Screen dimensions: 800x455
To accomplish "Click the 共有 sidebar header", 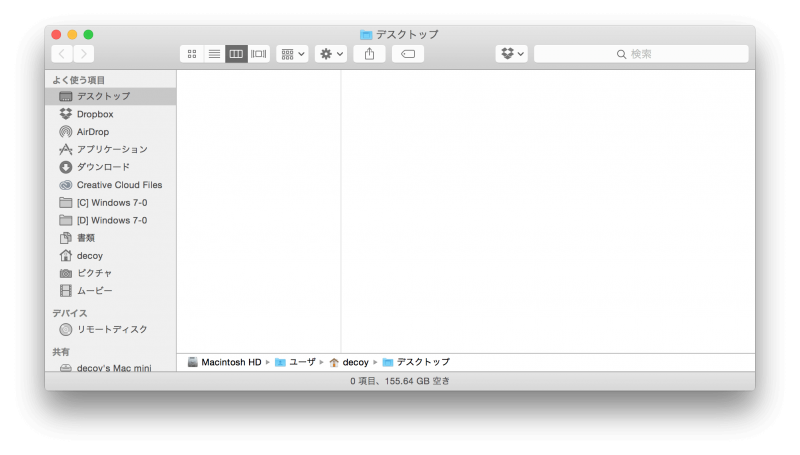I will click(61, 352).
